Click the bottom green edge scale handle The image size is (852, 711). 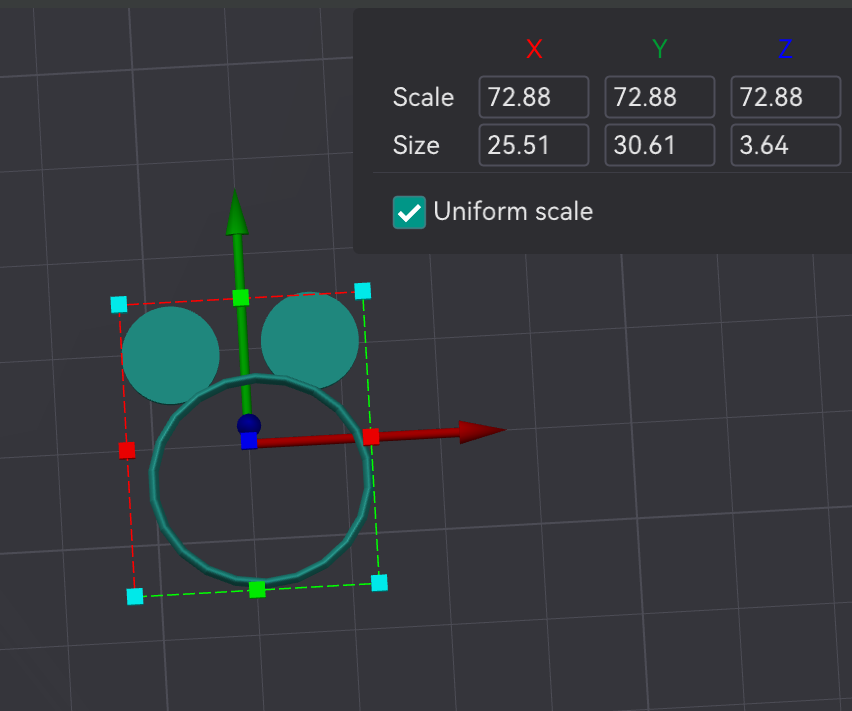click(x=257, y=589)
